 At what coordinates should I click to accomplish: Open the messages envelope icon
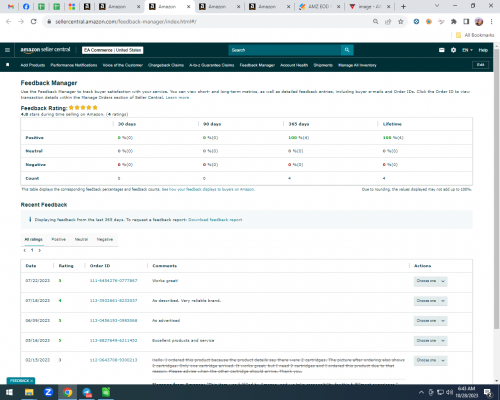click(x=442, y=50)
